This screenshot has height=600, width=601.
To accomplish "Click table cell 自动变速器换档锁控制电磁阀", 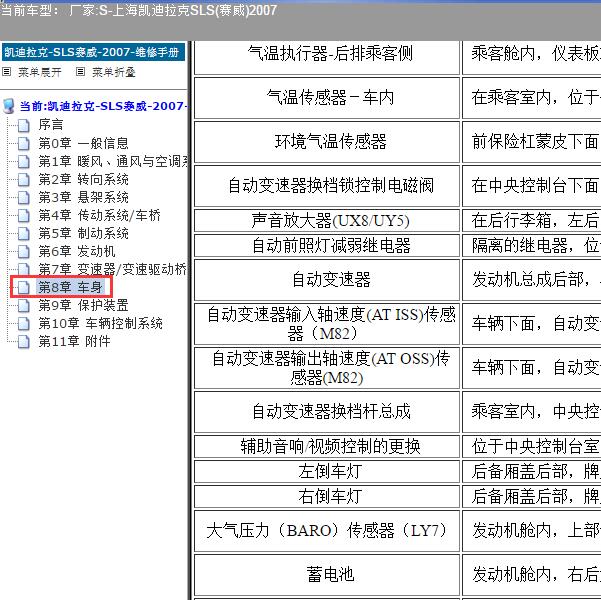I will click(327, 186).
